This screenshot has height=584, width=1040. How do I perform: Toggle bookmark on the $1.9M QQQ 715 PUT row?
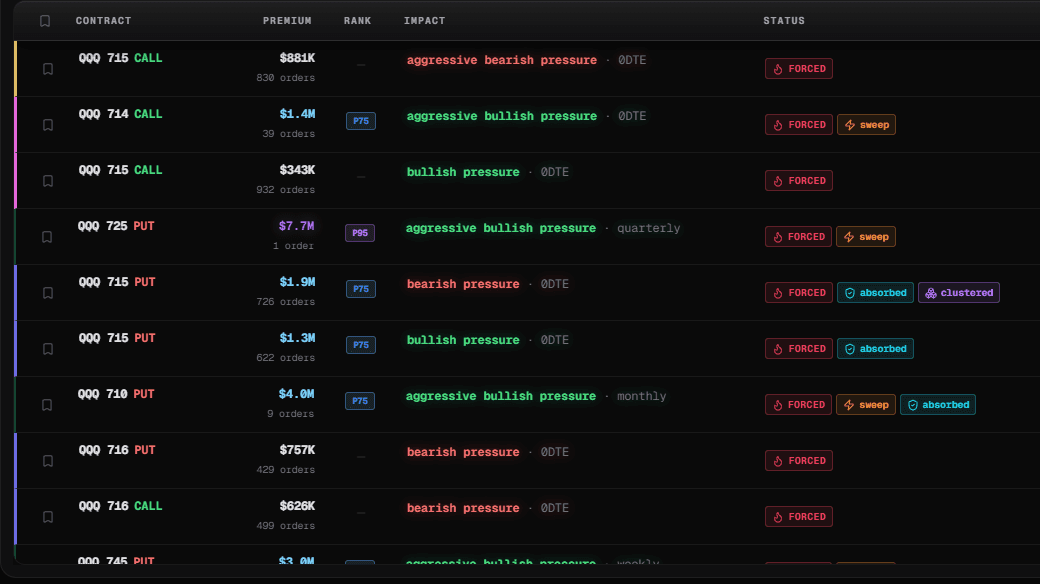tap(48, 293)
